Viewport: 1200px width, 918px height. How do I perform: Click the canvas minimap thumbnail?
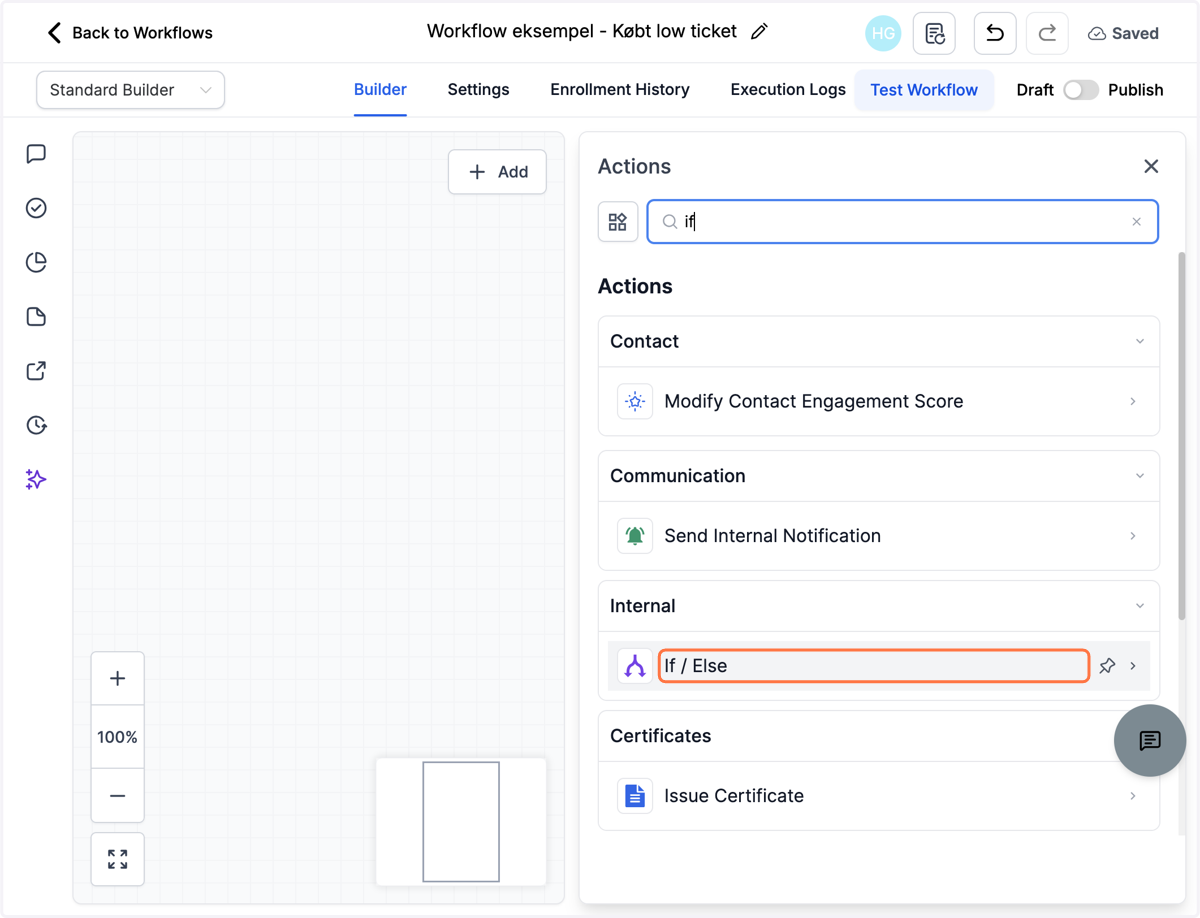461,822
